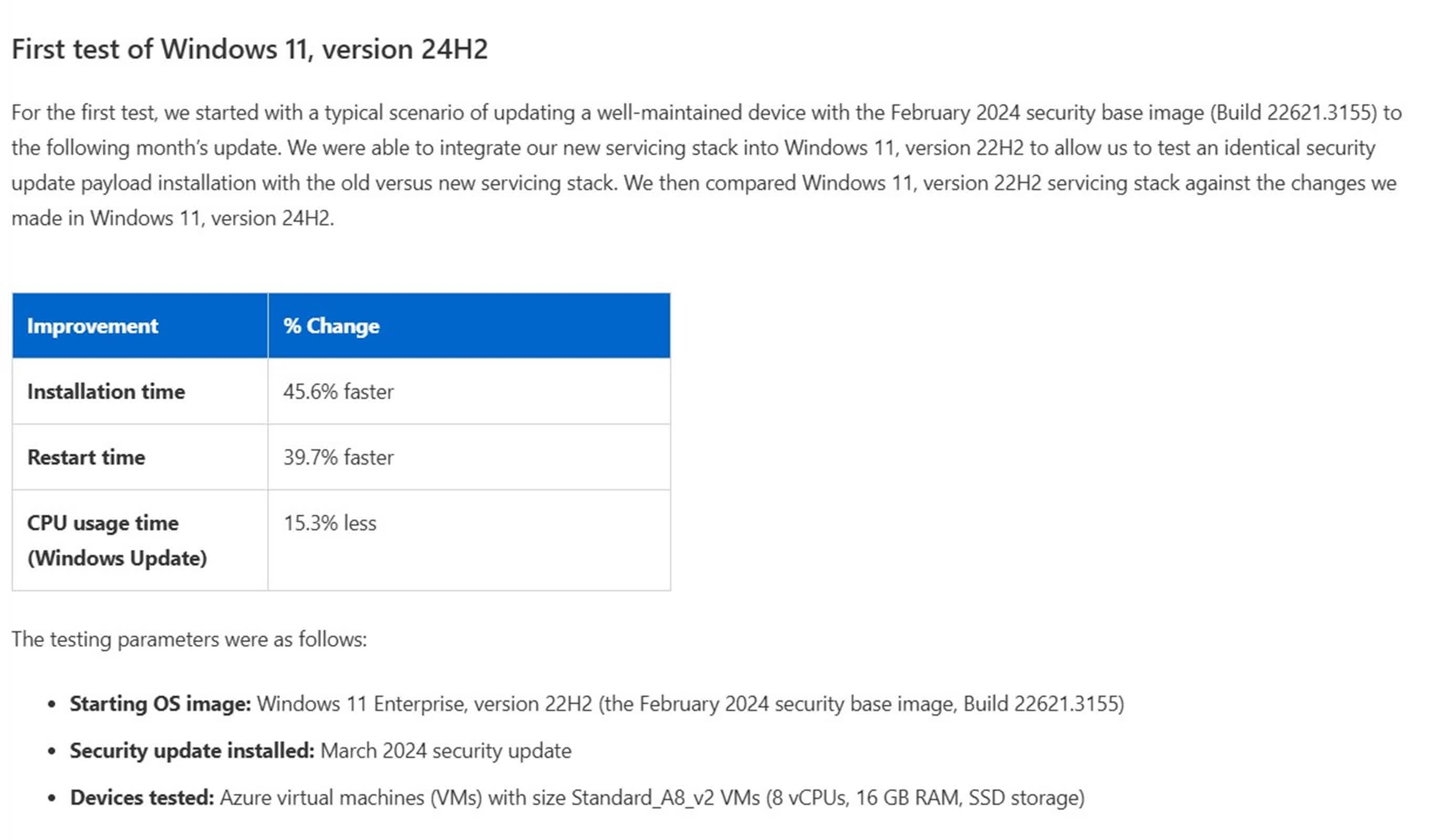Click the bold "Starting OS image:" label
This screenshot has height=840, width=1447.
[x=160, y=703]
